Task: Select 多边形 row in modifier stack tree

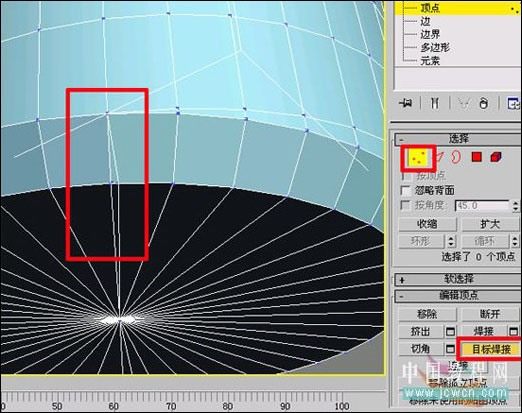Action: (x=435, y=48)
